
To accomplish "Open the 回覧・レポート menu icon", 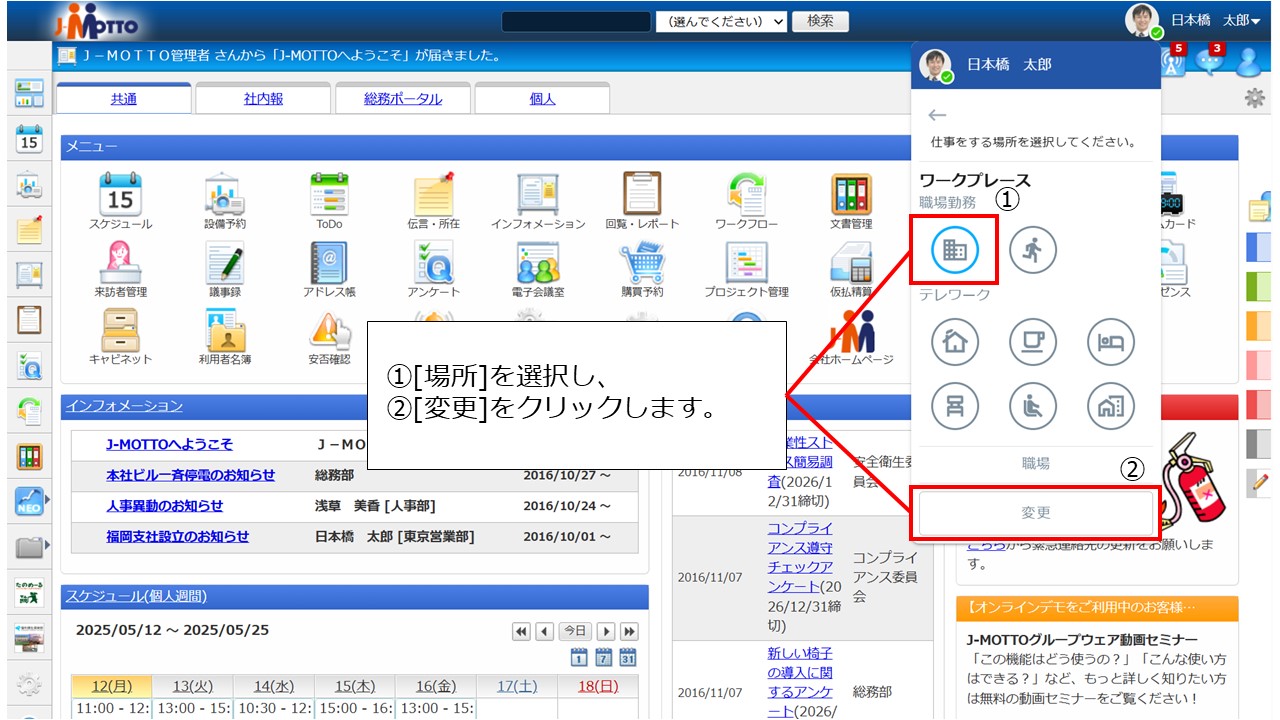I will coord(642,194).
